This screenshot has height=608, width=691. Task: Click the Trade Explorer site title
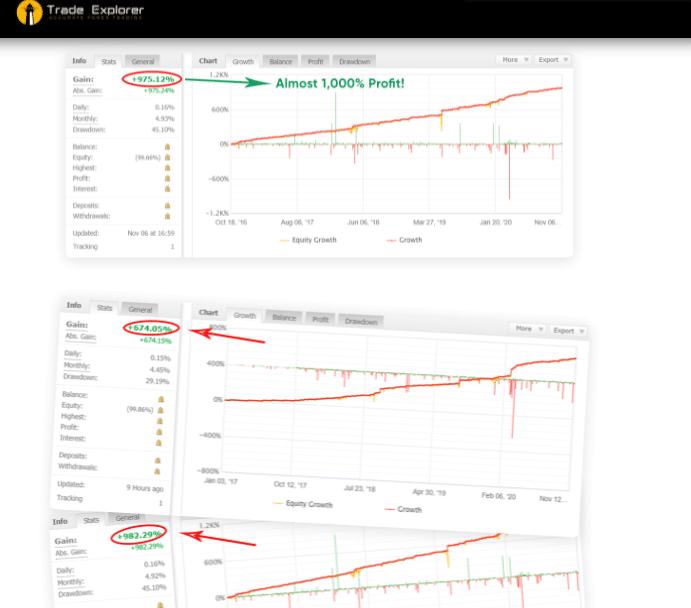(x=95, y=10)
